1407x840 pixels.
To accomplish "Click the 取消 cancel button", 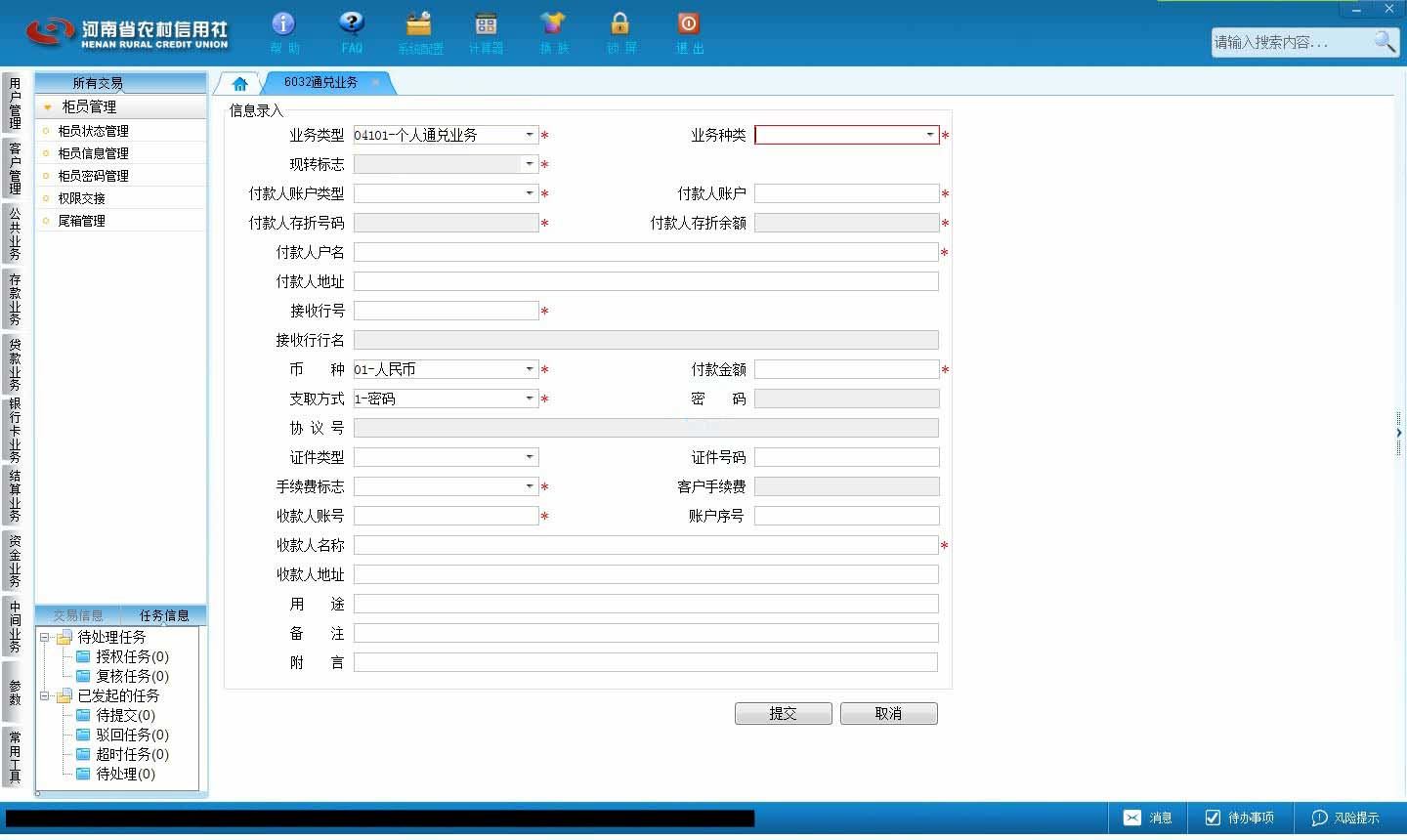I will click(888, 714).
